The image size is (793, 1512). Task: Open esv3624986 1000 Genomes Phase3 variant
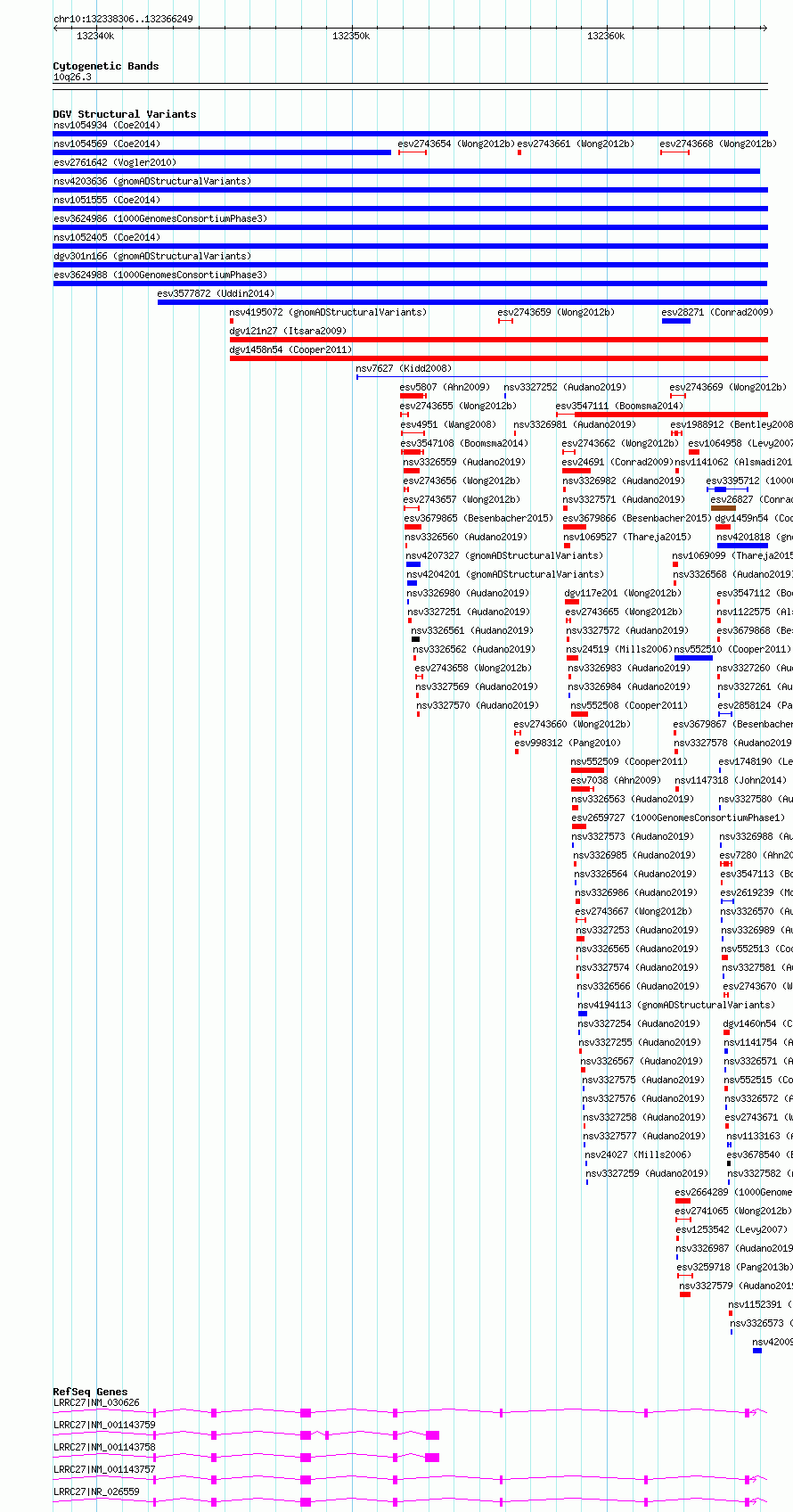[160, 218]
